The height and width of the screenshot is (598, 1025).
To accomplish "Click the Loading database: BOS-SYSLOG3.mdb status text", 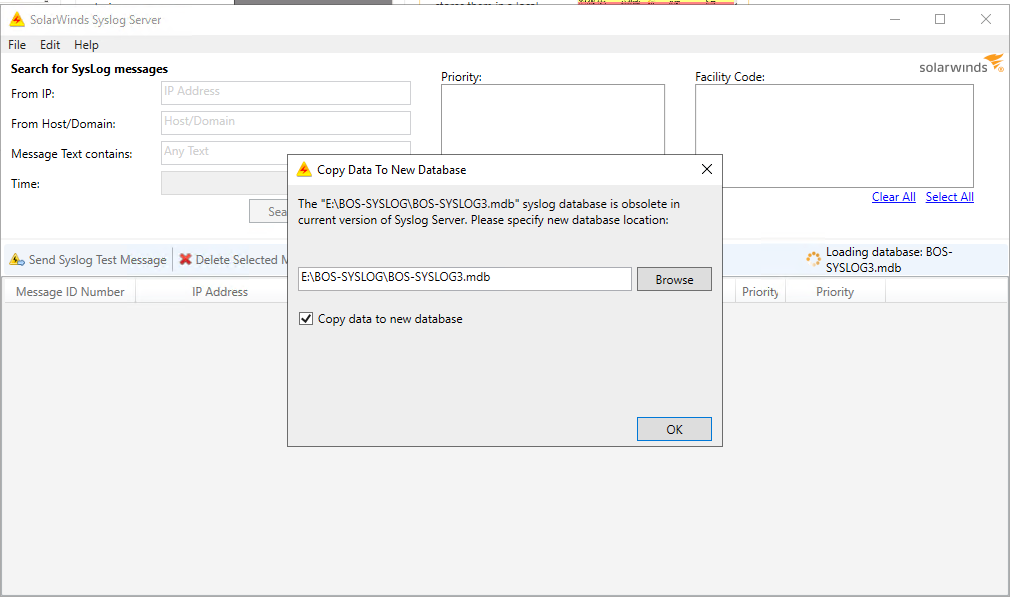I will point(889,259).
